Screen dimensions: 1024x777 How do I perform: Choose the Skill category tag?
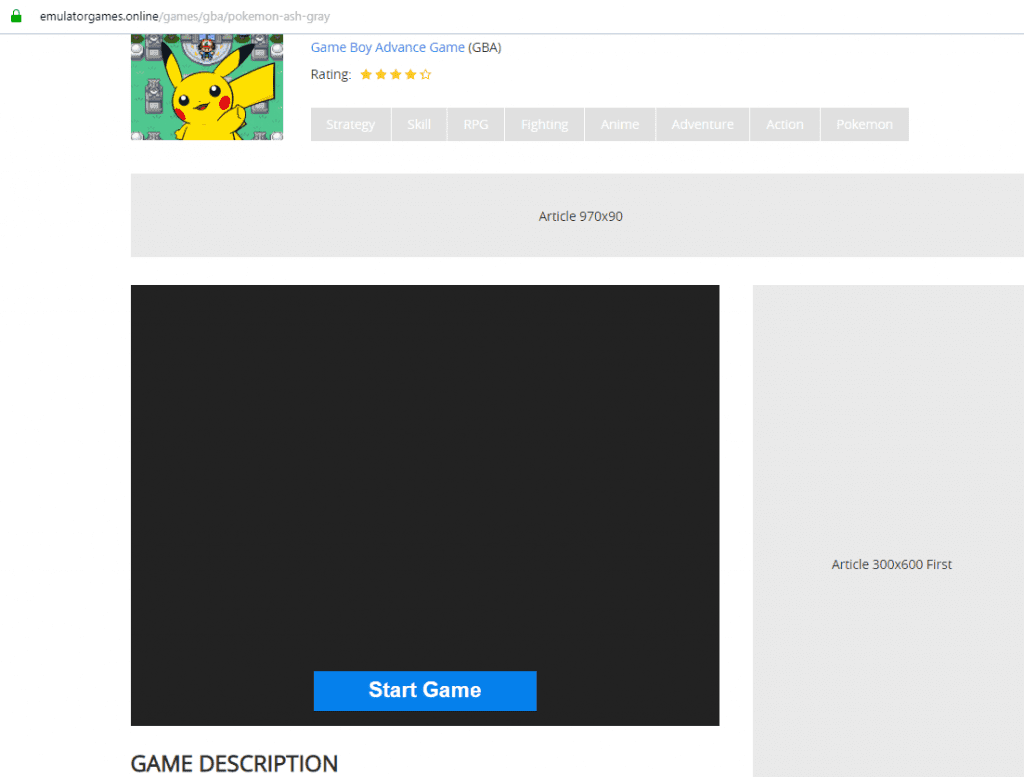[x=419, y=124]
